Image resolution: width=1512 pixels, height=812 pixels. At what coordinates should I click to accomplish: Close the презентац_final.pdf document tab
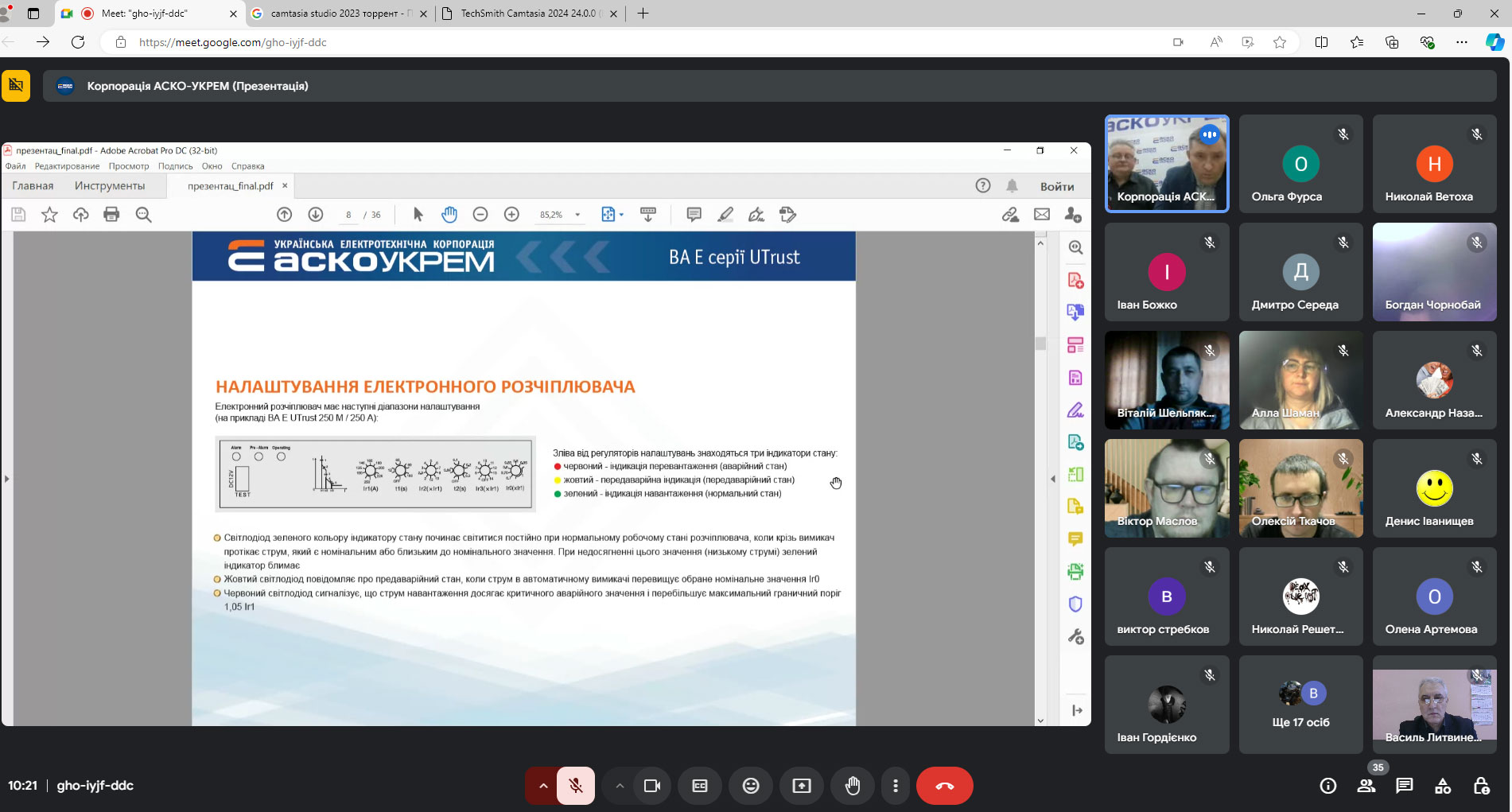[285, 185]
